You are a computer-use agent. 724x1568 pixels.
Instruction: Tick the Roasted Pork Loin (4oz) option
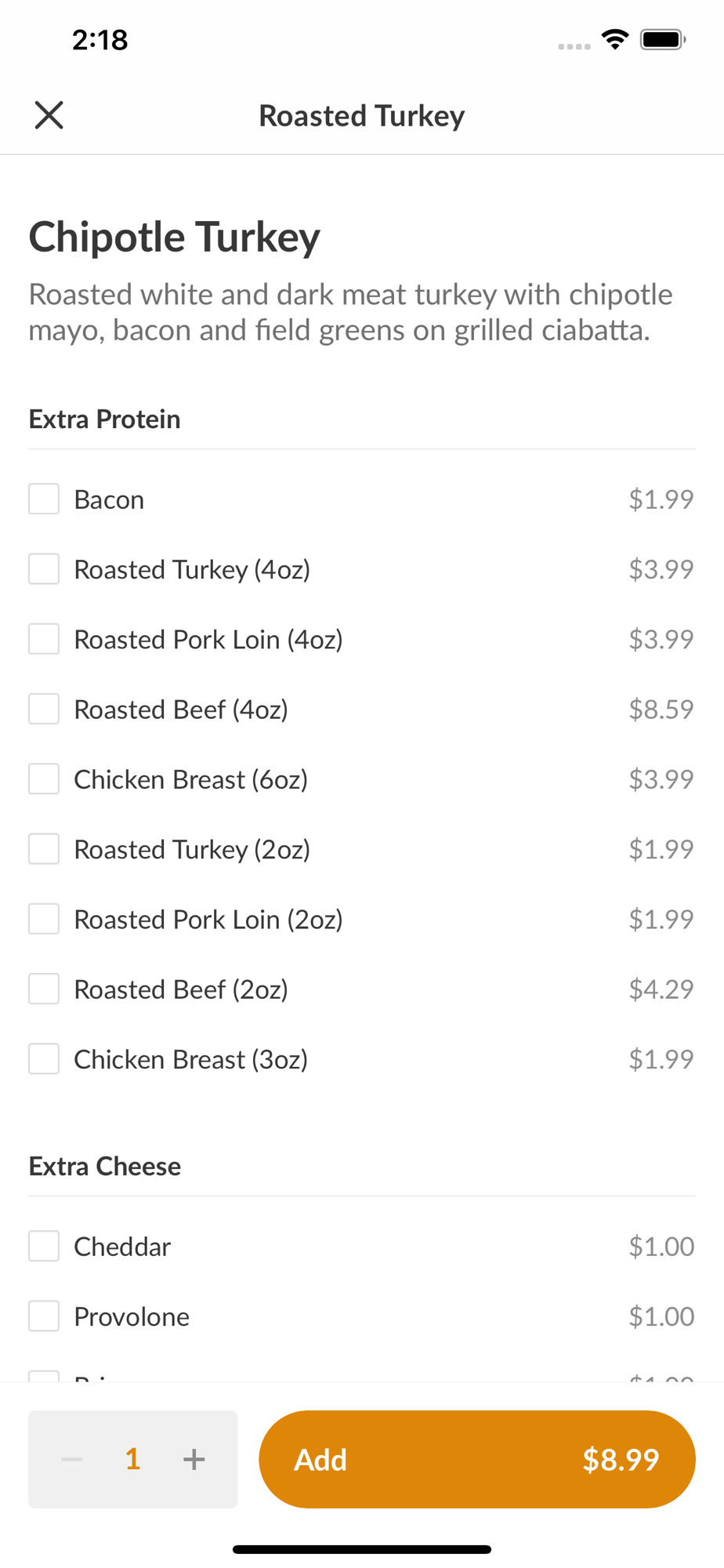(x=44, y=639)
